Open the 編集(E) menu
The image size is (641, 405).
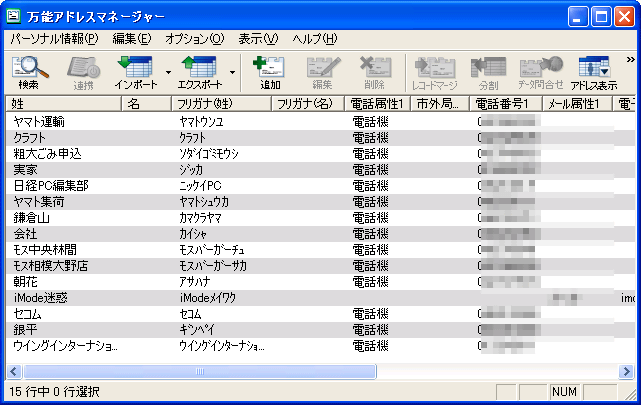[x=132, y=39]
